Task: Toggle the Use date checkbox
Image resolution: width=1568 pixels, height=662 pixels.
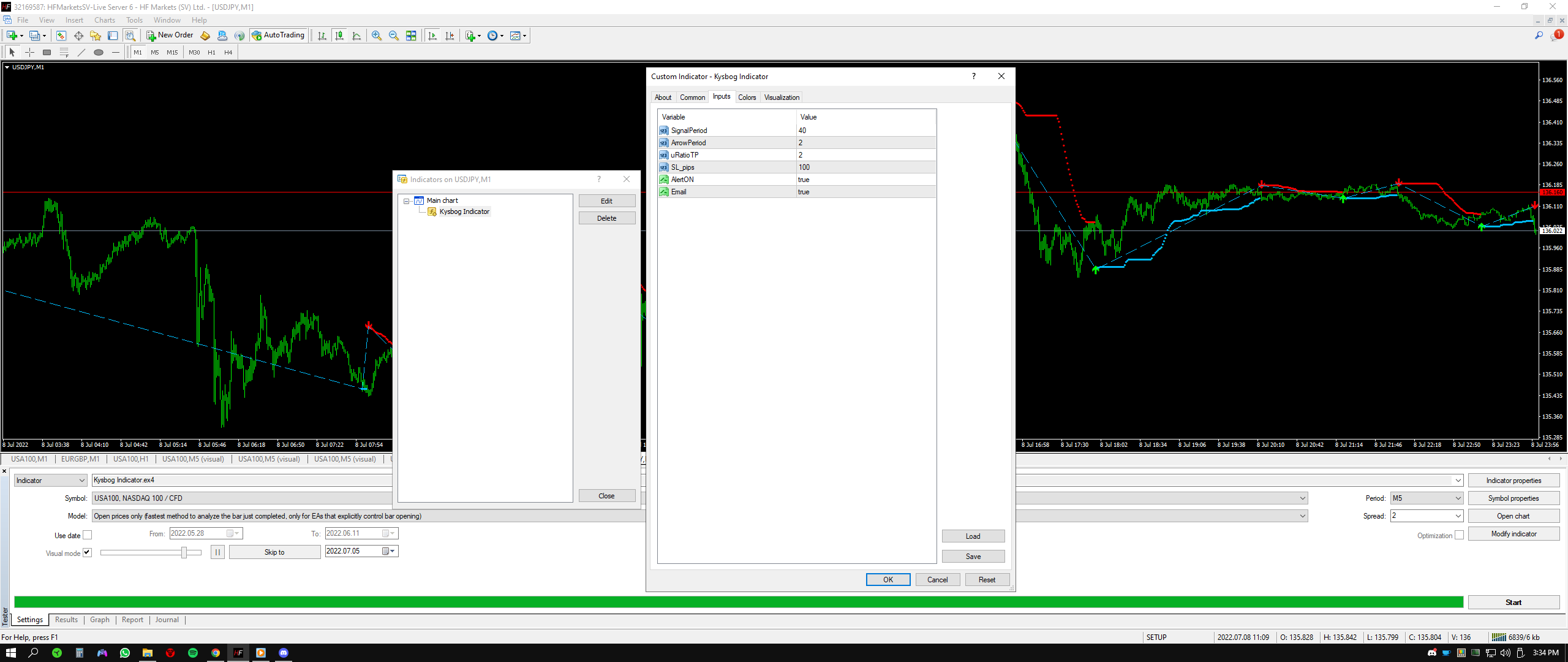Action: click(x=88, y=535)
